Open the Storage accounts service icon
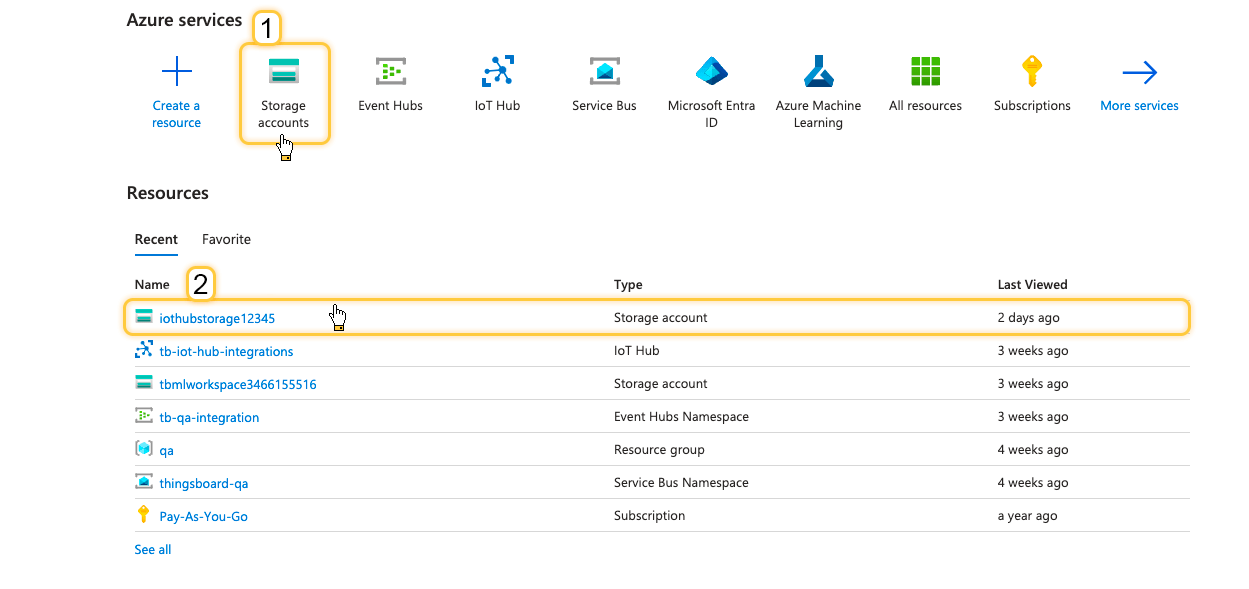Viewport: 1249px width, 589px height. [x=283, y=73]
